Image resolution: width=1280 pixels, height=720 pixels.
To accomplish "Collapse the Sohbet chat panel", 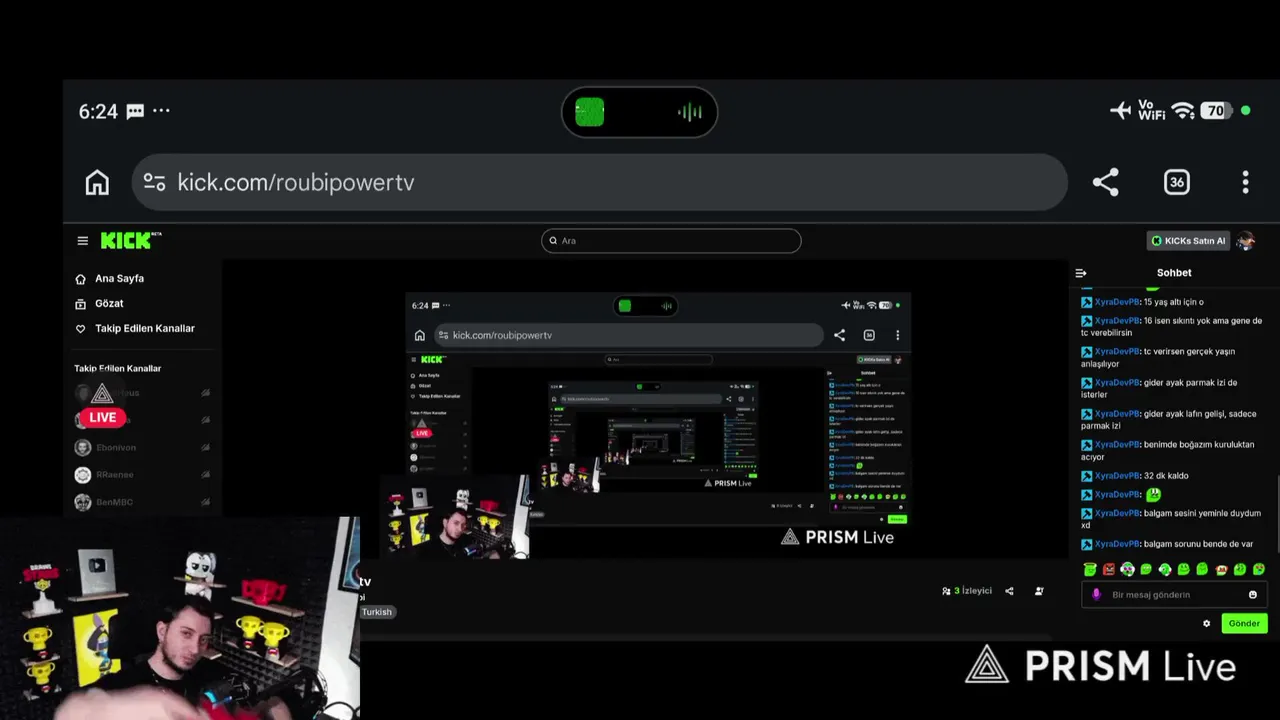I will 1081,272.
